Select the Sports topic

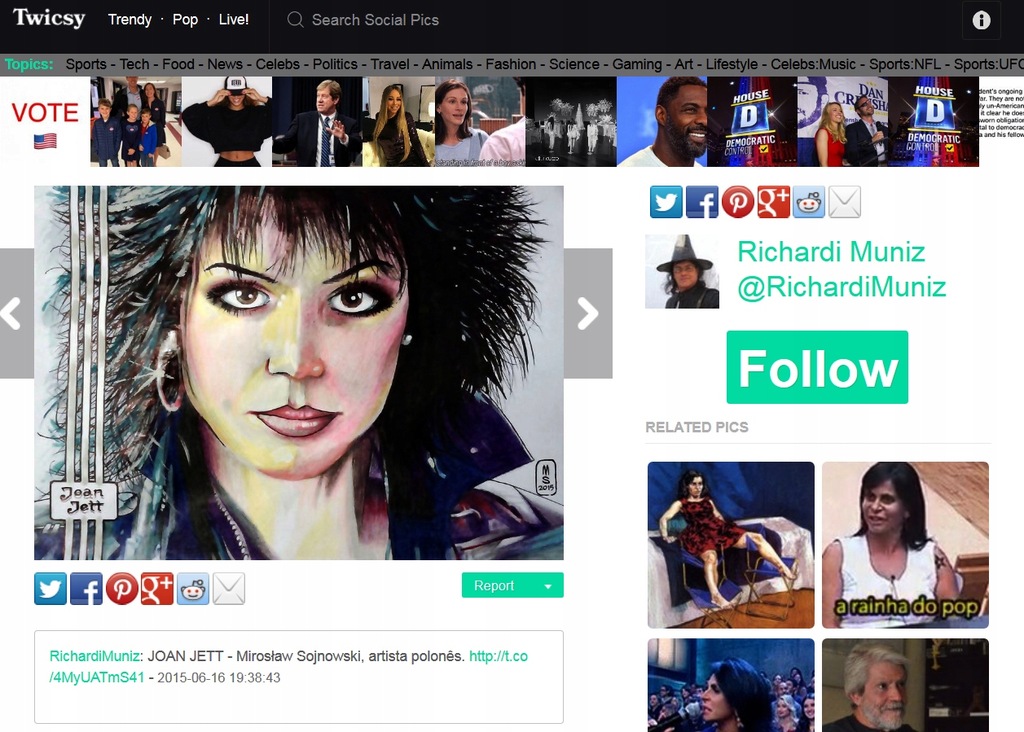coord(86,64)
